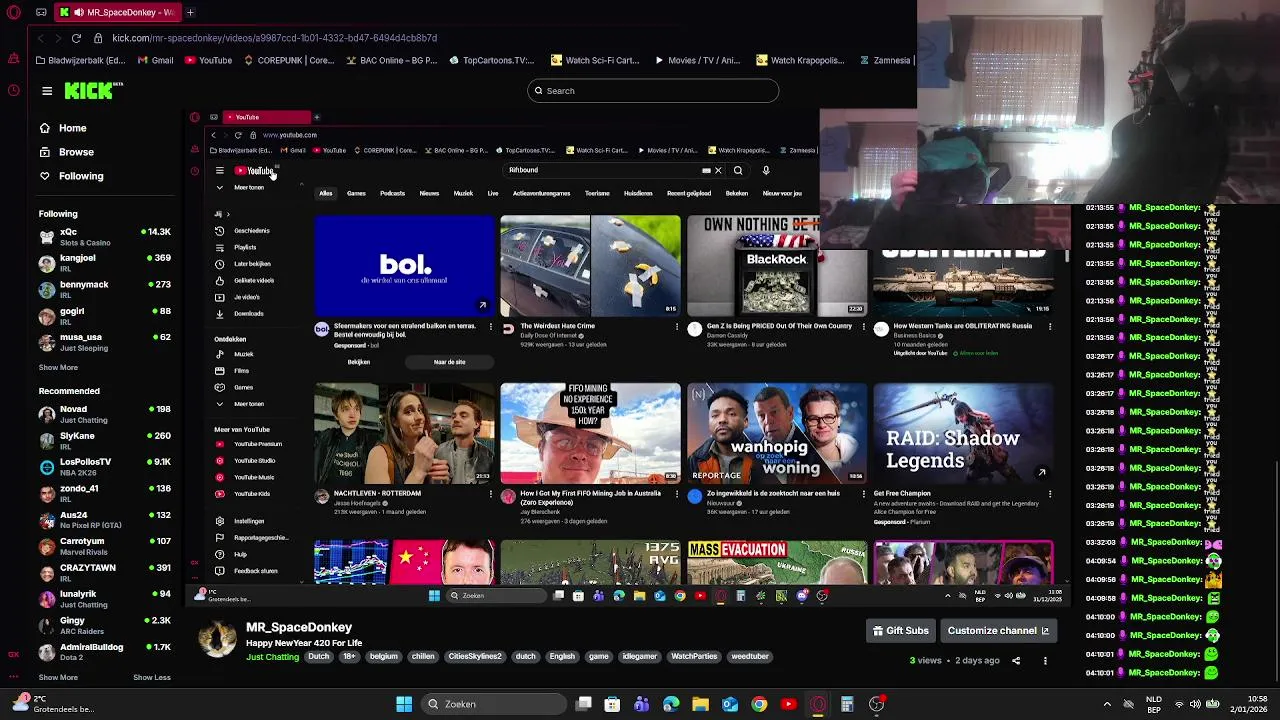Viewport: 1280px width, 720px height.
Task: Open the YouTube bookmark
Action: 207,60
